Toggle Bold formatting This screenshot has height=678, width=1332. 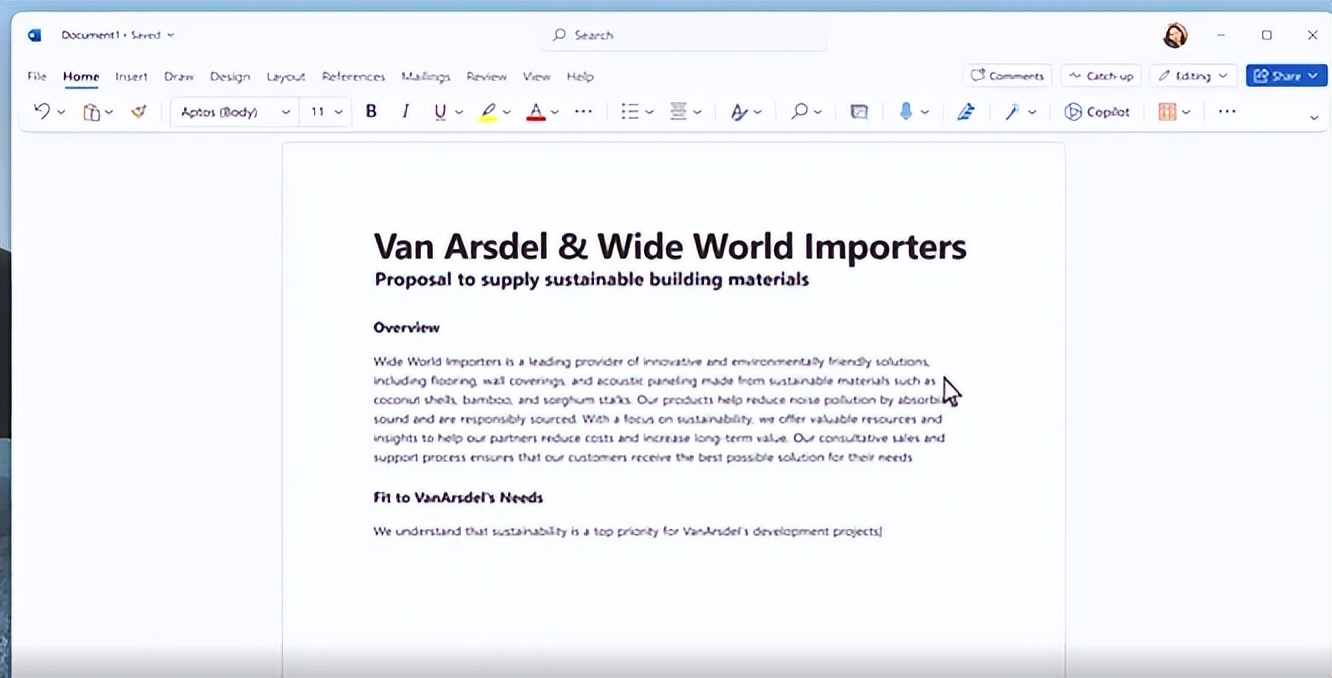(371, 112)
